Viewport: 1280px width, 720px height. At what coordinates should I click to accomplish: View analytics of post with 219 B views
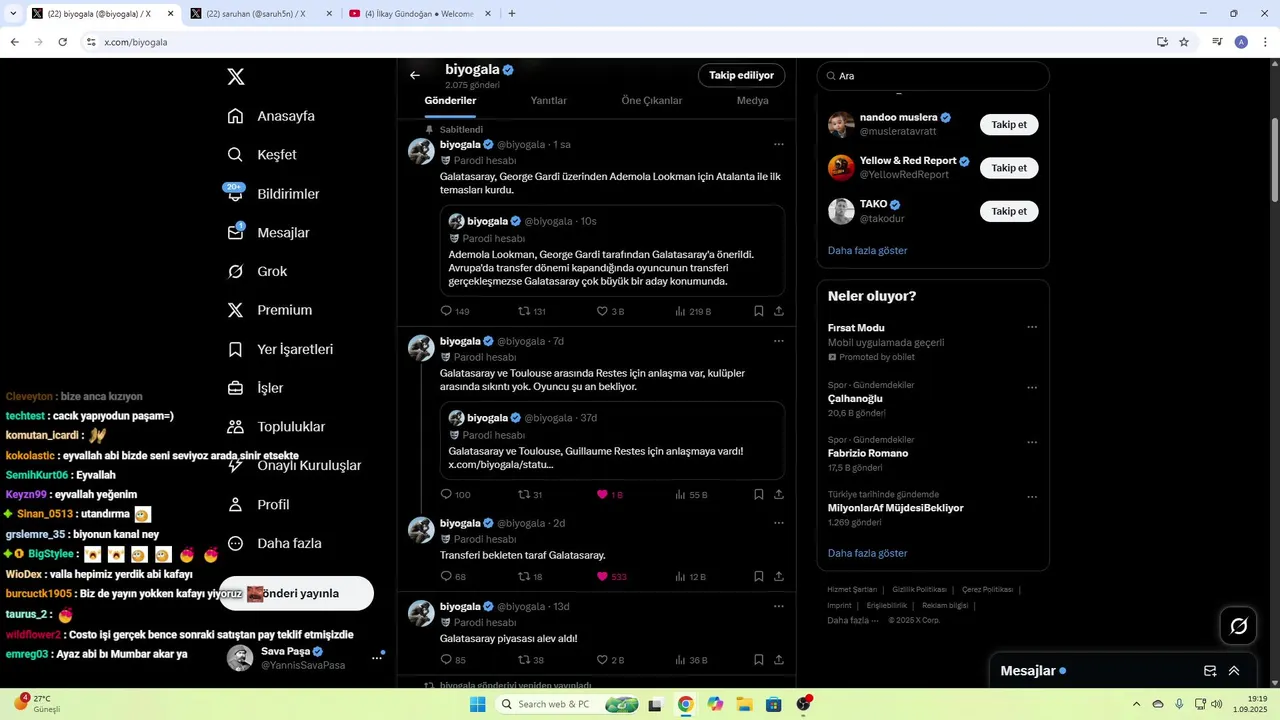[693, 311]
